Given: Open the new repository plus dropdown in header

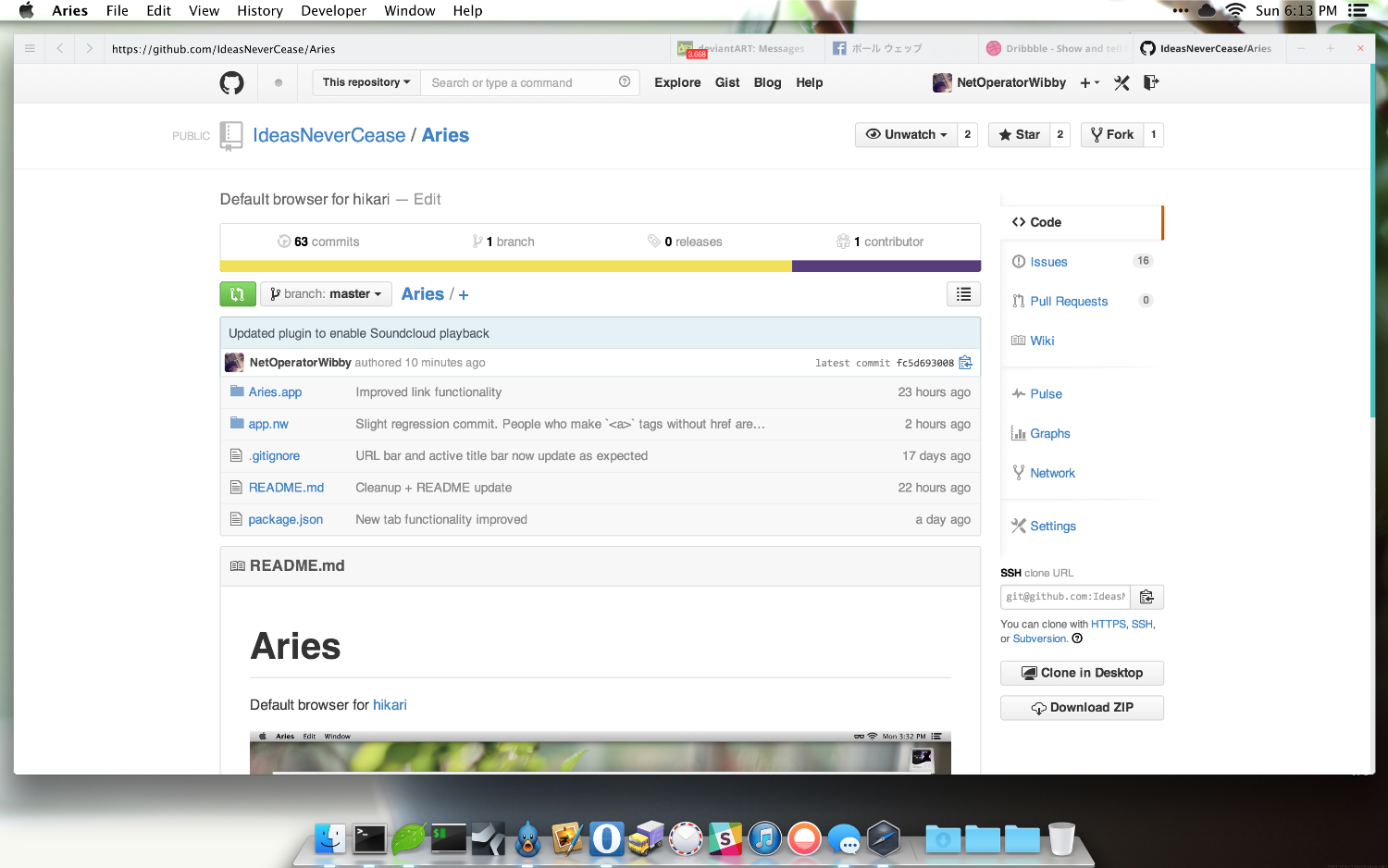Looking at the screenshot, I should [1089, 82].
